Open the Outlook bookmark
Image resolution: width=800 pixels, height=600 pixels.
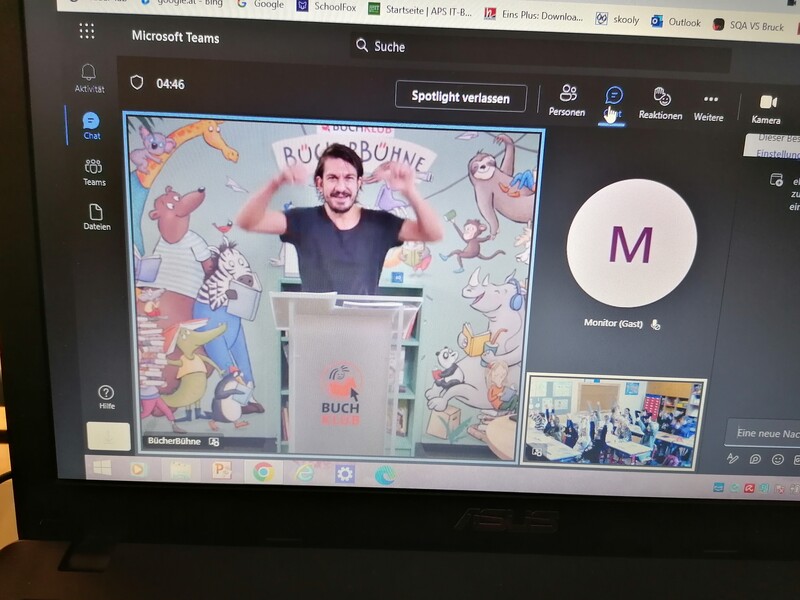pyautogui.click(x=676, y=22)
